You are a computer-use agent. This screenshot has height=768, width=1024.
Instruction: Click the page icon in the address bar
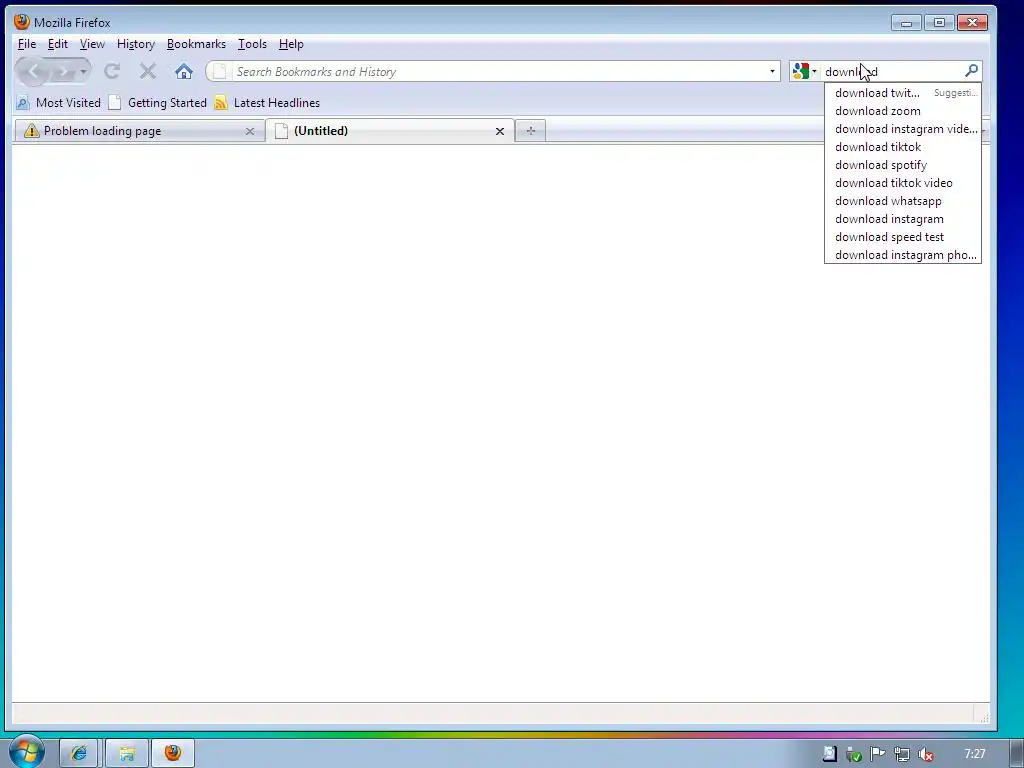pyautogui.click(x=220, y=71)
